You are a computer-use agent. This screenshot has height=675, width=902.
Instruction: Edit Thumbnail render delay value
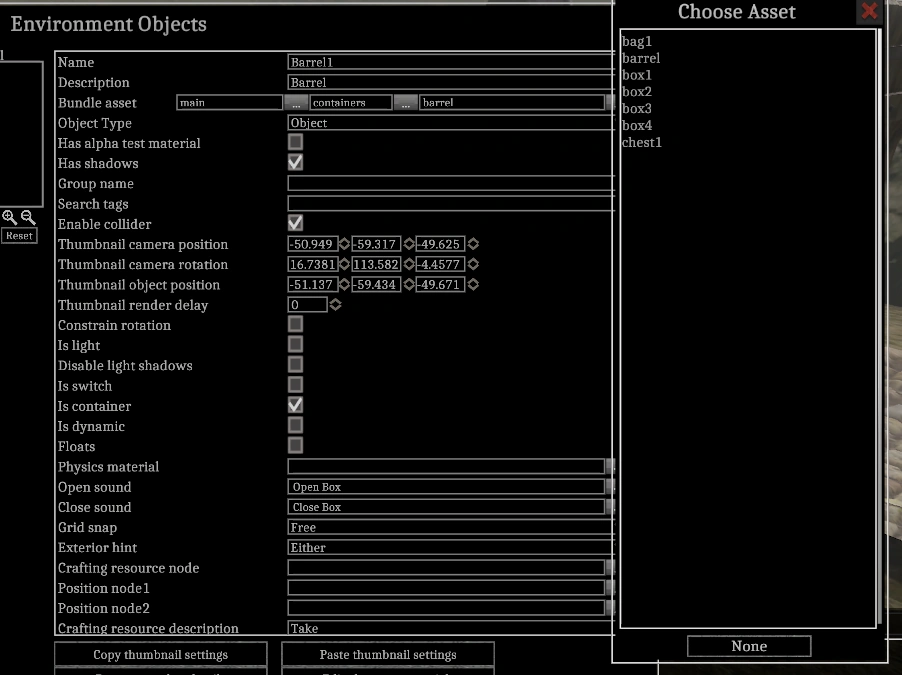307,304
